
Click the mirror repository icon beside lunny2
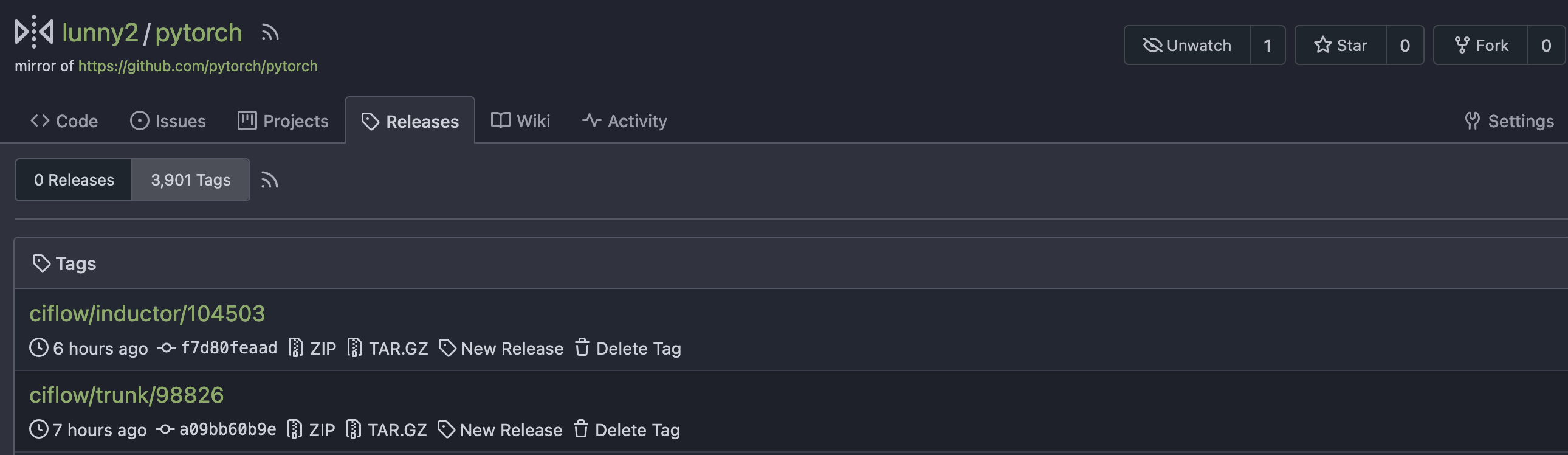[x=34, y=32]
